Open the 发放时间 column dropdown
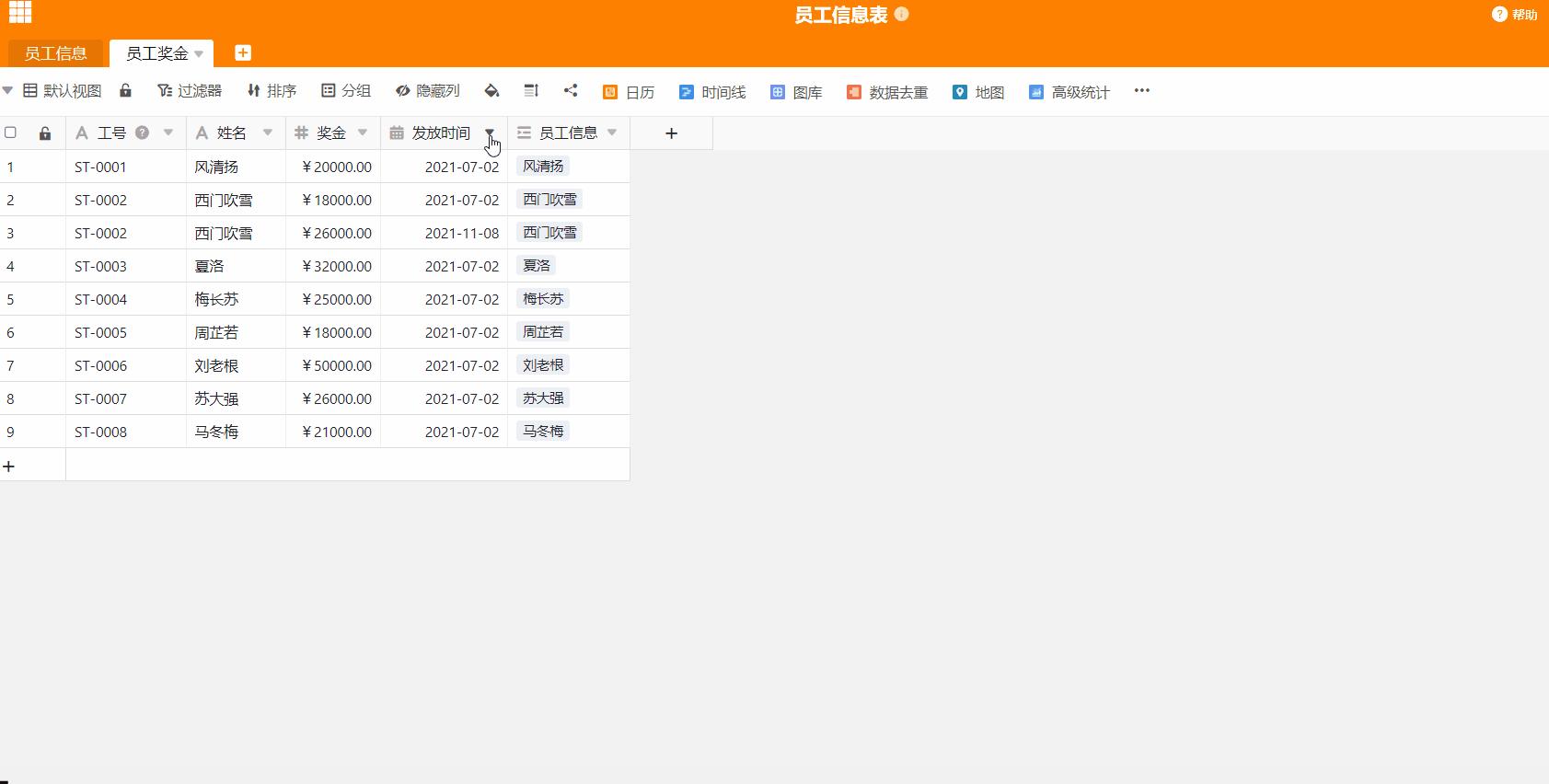 pos(490,133)
